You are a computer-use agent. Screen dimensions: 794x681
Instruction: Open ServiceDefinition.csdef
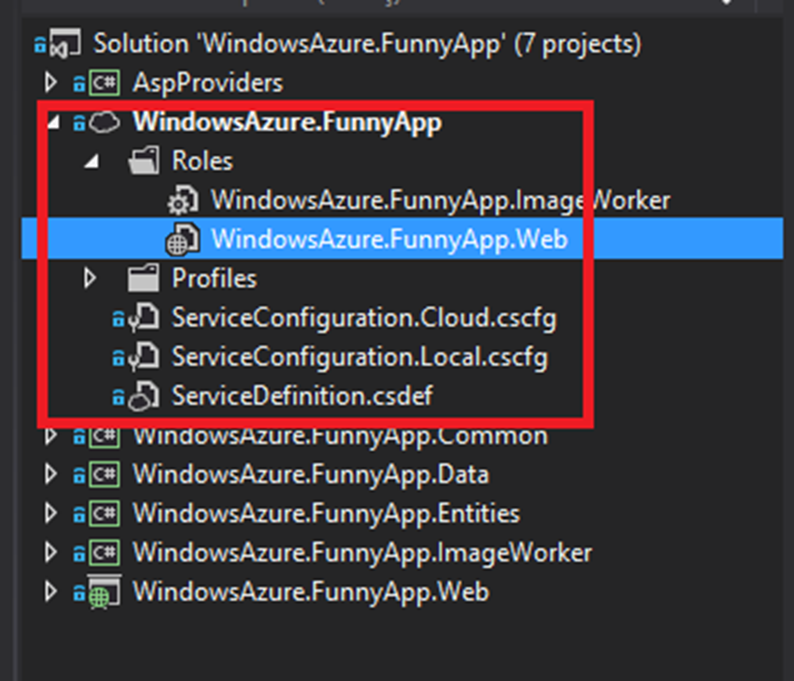[x=302, y=396]
